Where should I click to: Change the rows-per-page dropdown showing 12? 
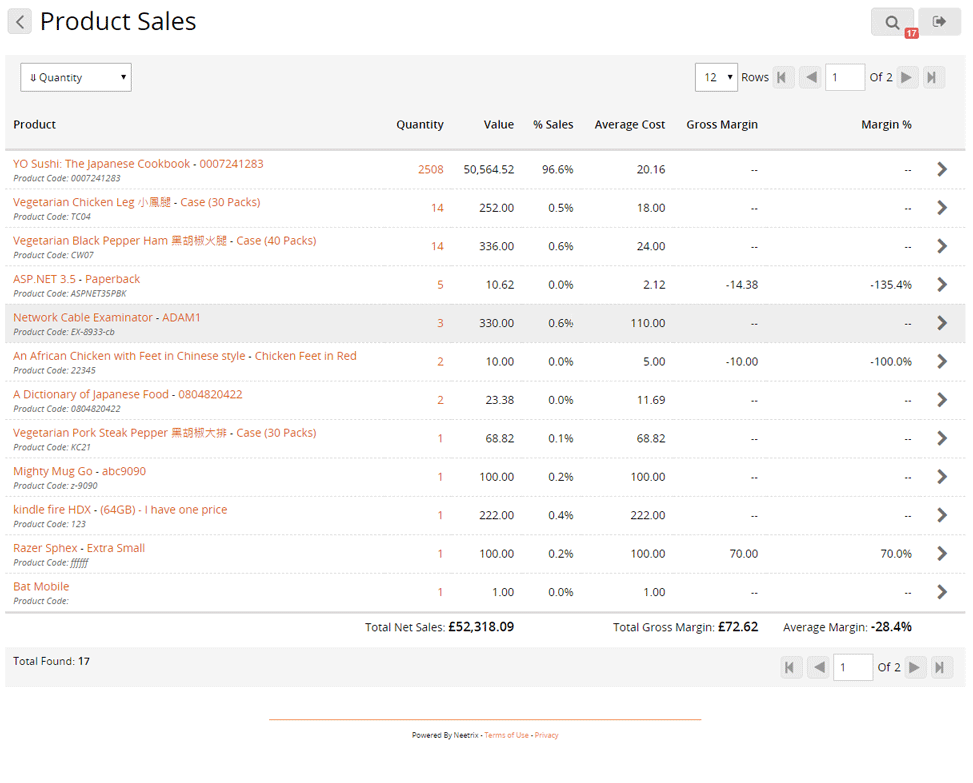716,77
